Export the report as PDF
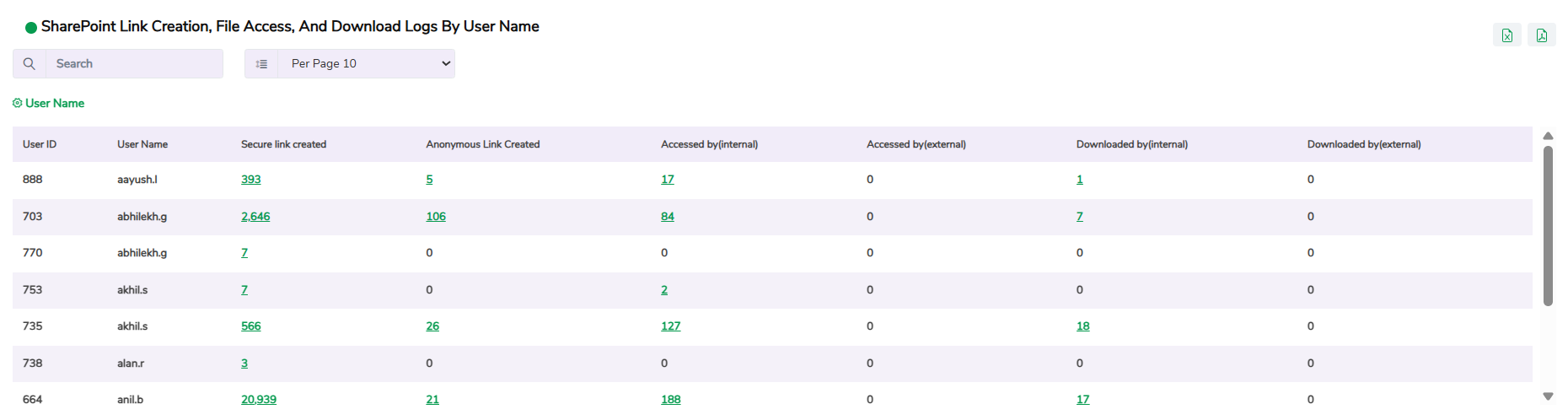Viewport: 1568px width, 420px height. point(1541,35)
